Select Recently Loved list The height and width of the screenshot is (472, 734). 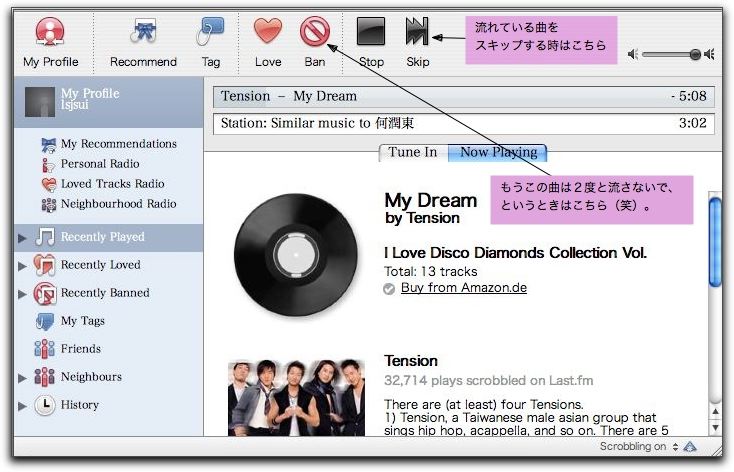pyautogui.click(x=109, y=265)
